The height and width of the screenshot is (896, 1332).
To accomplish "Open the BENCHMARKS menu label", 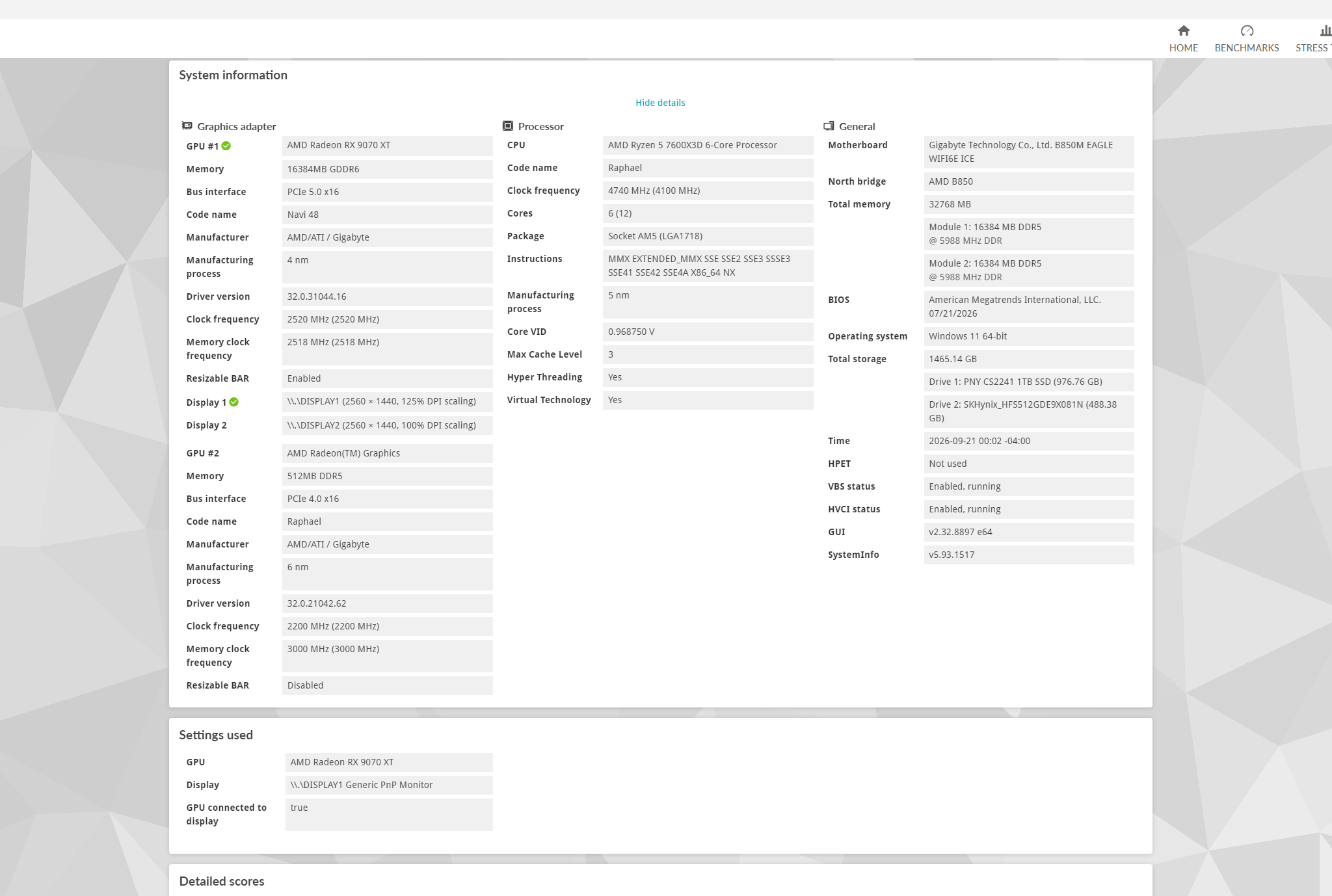I will [x=1246, y=48].
